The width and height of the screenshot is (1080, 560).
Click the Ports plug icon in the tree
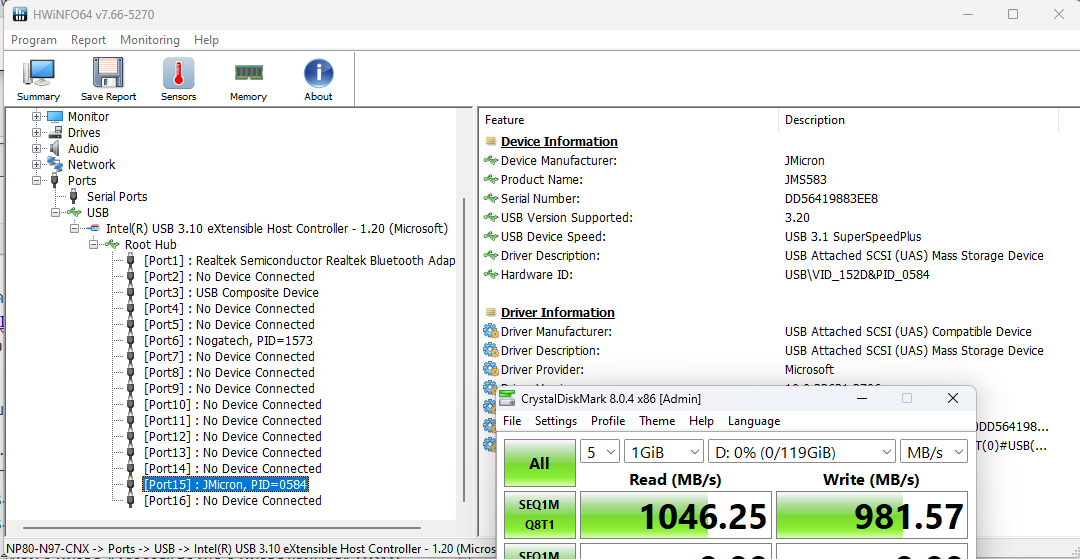click(x=55, y=180)
